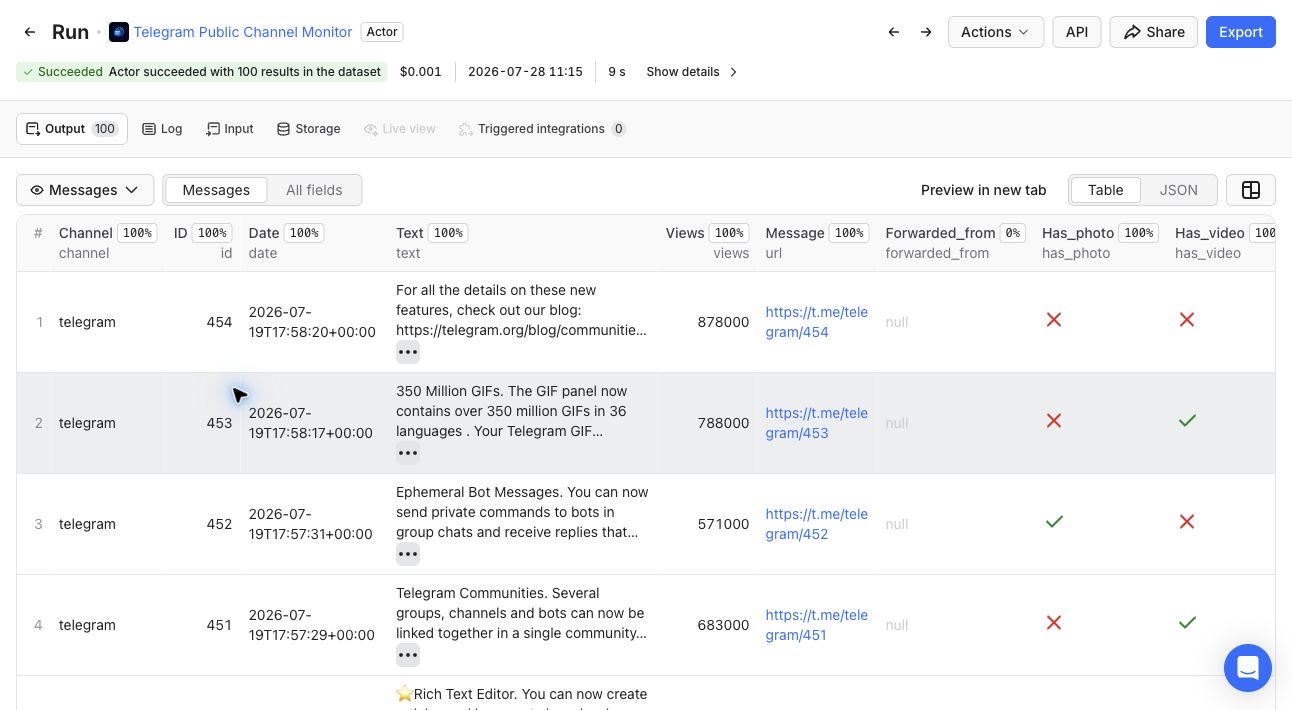1292x710 pixels.
Task: Open link https://t.me/telegram/453
Action: (816, 423)
